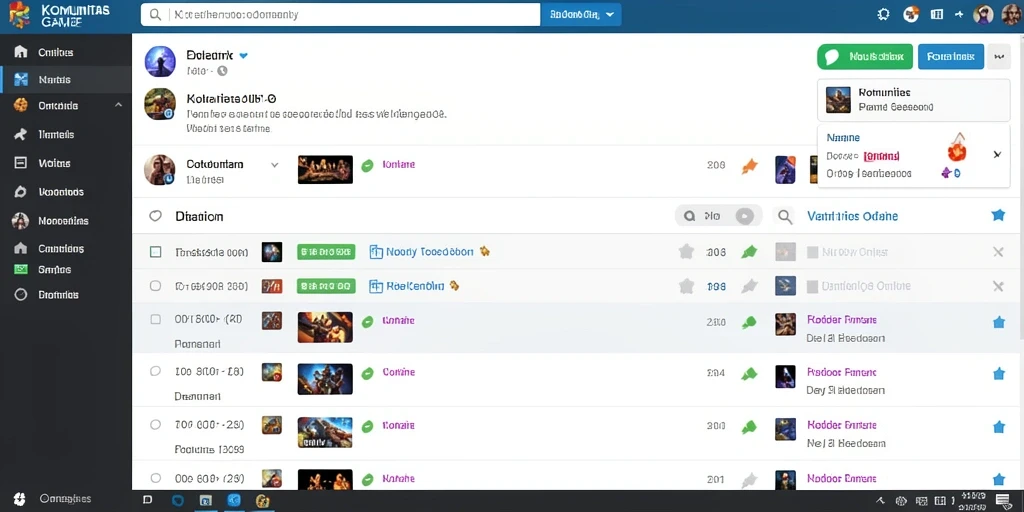1024x512 pixels.
Task: Open Windows Start button in taskbar
Action: pos(20,499)
